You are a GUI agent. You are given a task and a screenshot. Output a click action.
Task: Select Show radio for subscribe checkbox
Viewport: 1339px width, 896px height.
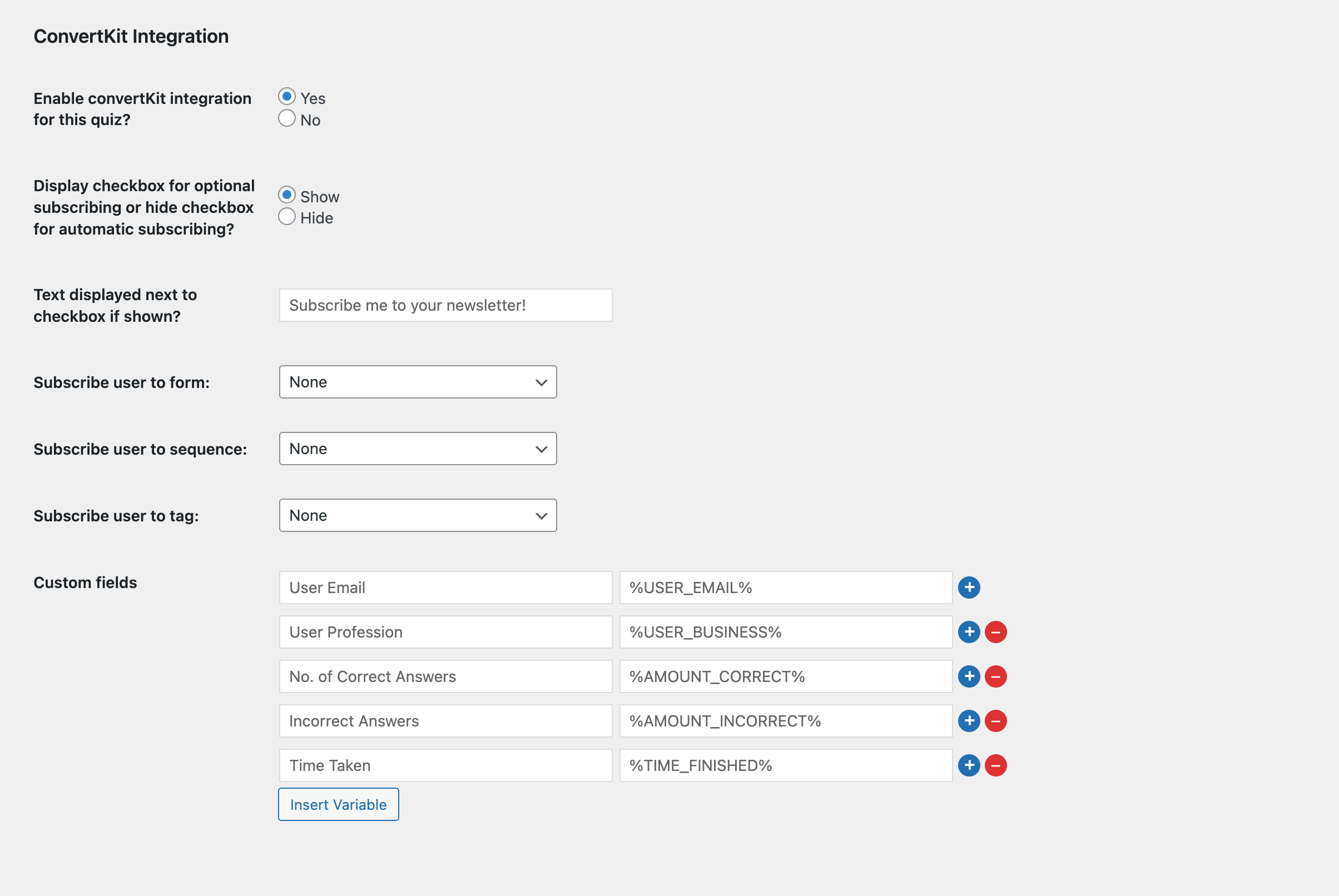(x=287, y=195)
